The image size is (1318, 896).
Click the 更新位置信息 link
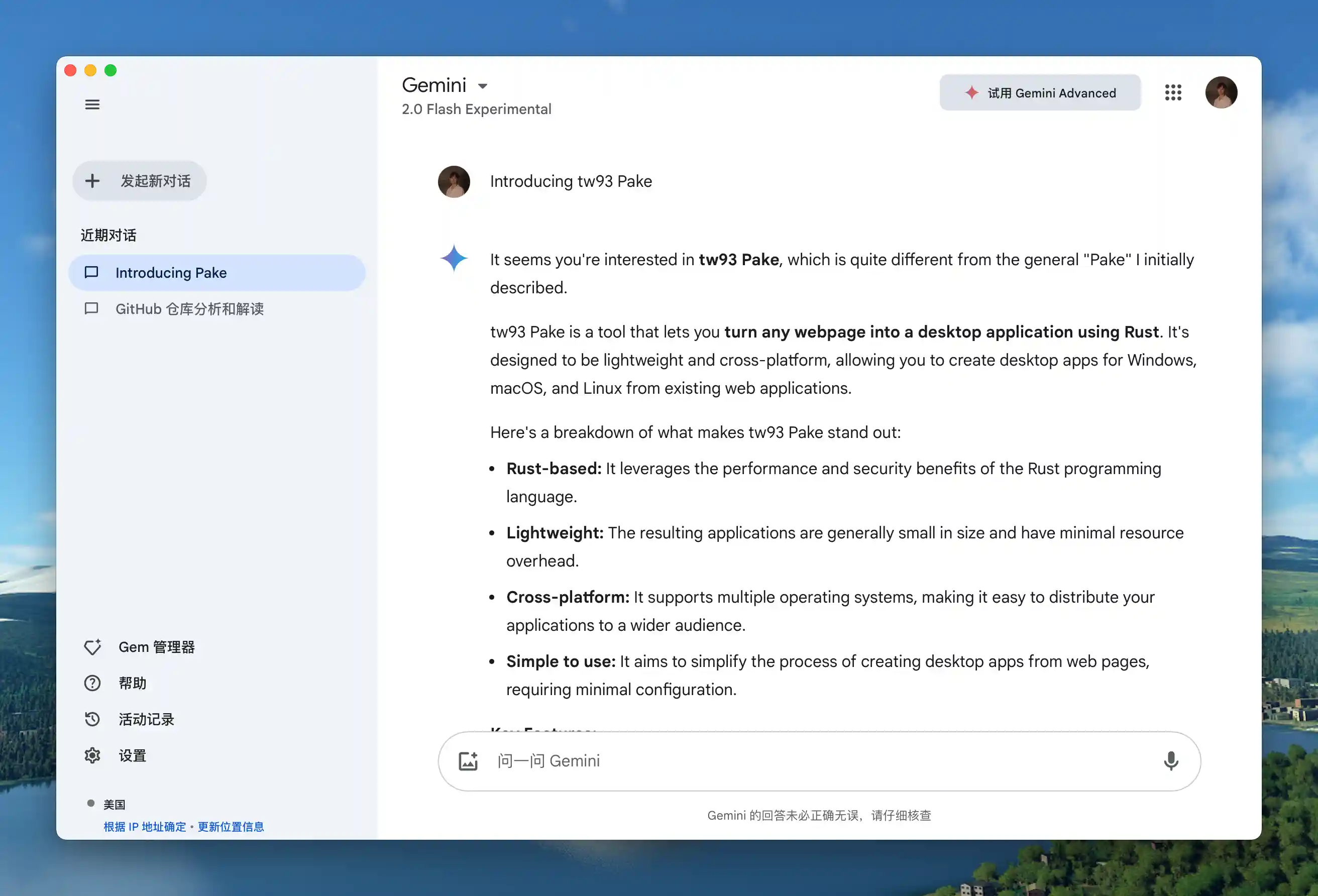tap(231, 827)
